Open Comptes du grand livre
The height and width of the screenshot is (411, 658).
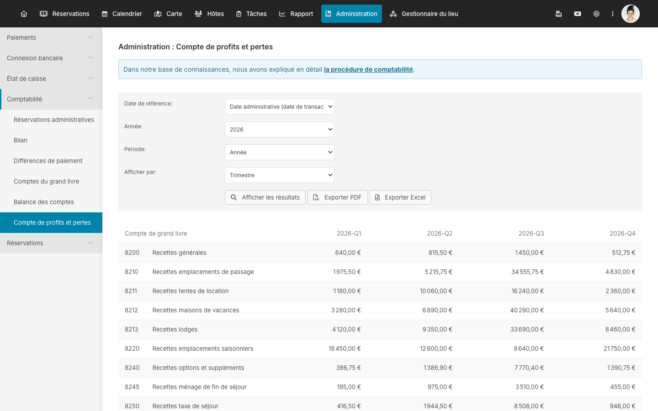point(46,181)
